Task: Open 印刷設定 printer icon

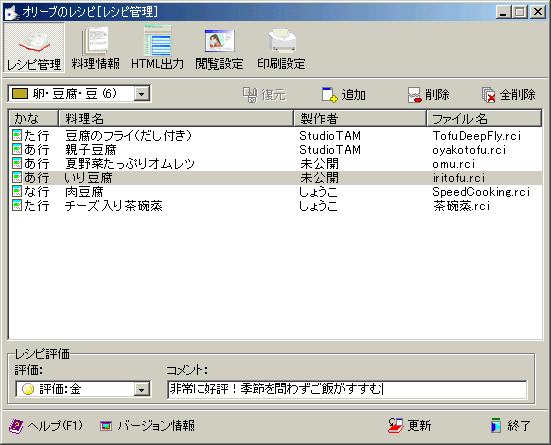Action: click(281, 41)
